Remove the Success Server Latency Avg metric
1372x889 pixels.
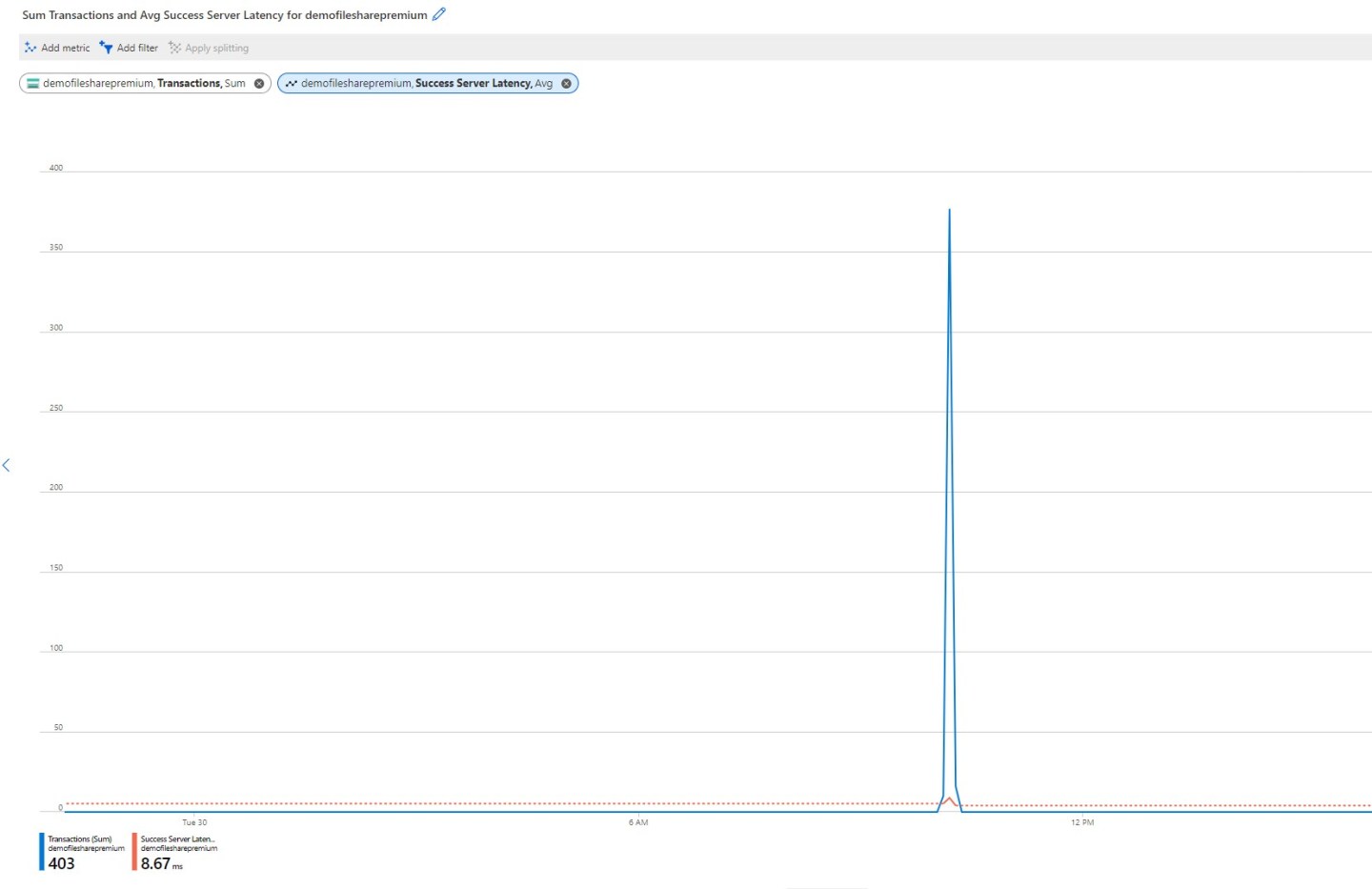click(x=566, y=84)
